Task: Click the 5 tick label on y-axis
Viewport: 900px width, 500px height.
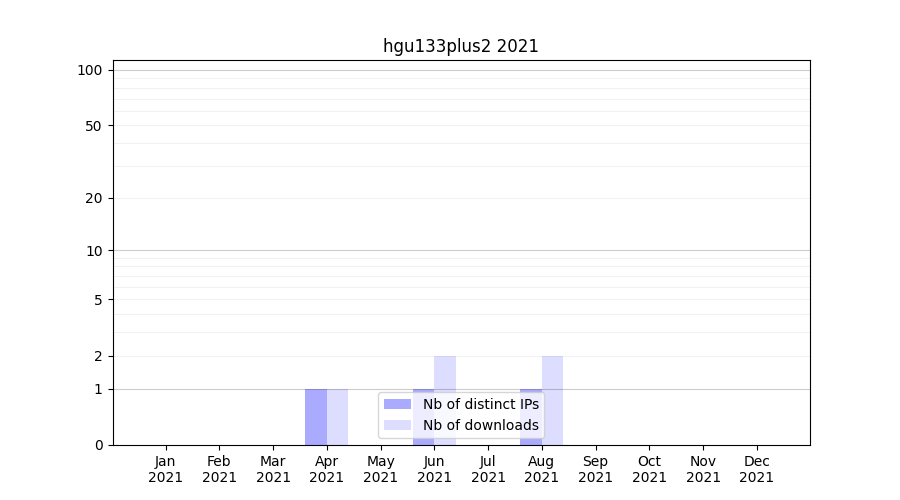Action: click(98, 300)
